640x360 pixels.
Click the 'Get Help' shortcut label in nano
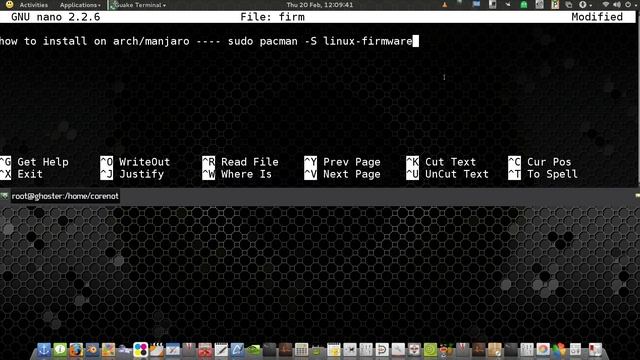click(x=43, y=162)
